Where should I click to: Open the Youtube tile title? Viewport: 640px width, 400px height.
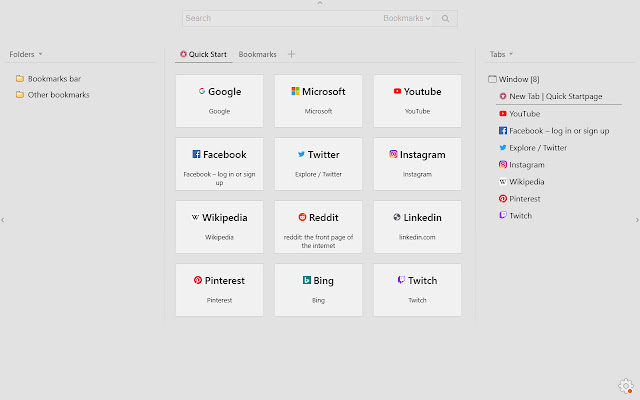pyautogui.click(x=422, y=91)
